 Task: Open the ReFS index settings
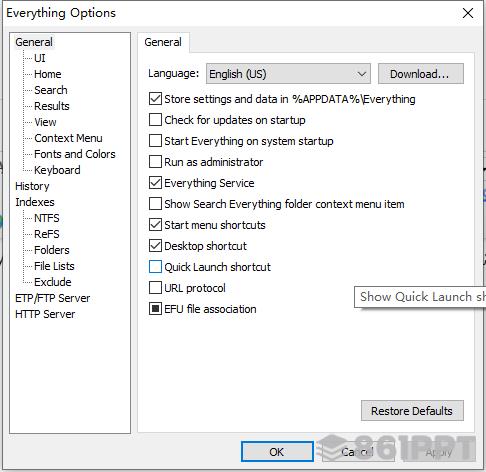click(47, 234)
